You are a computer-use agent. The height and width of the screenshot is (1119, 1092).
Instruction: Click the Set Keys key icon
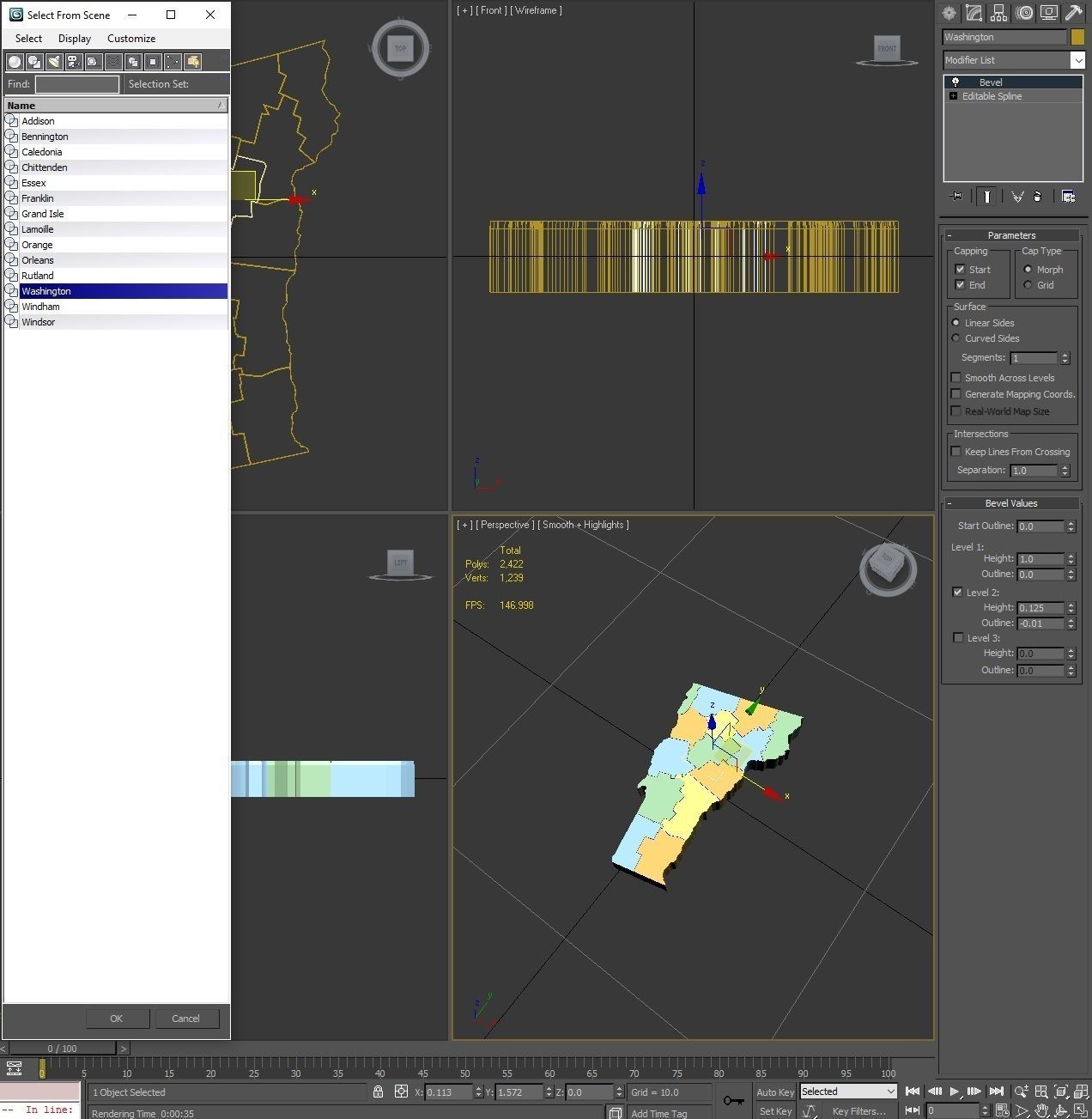[733, 1100]
